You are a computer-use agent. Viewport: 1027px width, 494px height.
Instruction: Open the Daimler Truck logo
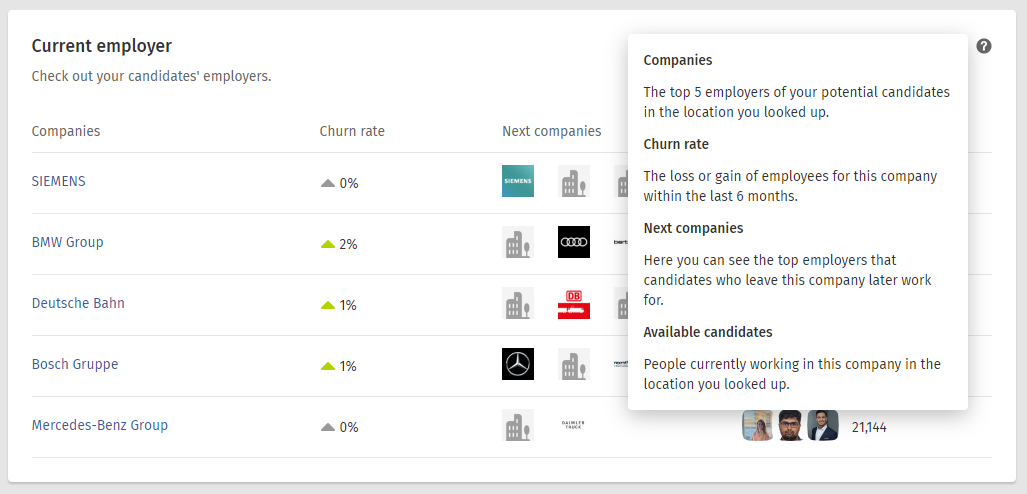[x=574, y=425]
